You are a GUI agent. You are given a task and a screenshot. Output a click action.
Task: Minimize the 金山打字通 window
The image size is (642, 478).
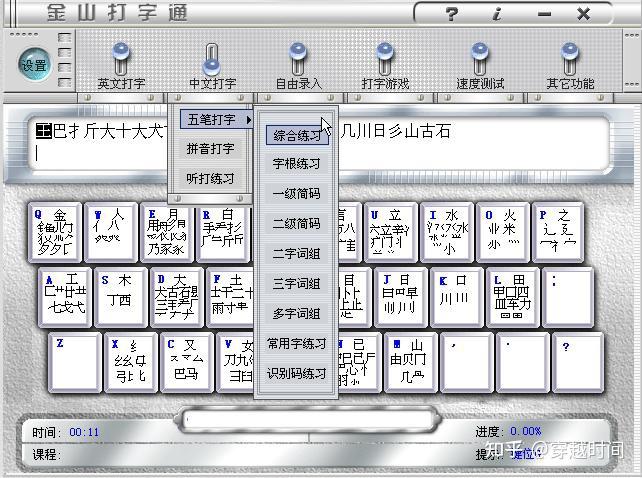pyautogui.click(x=544, y=14)
